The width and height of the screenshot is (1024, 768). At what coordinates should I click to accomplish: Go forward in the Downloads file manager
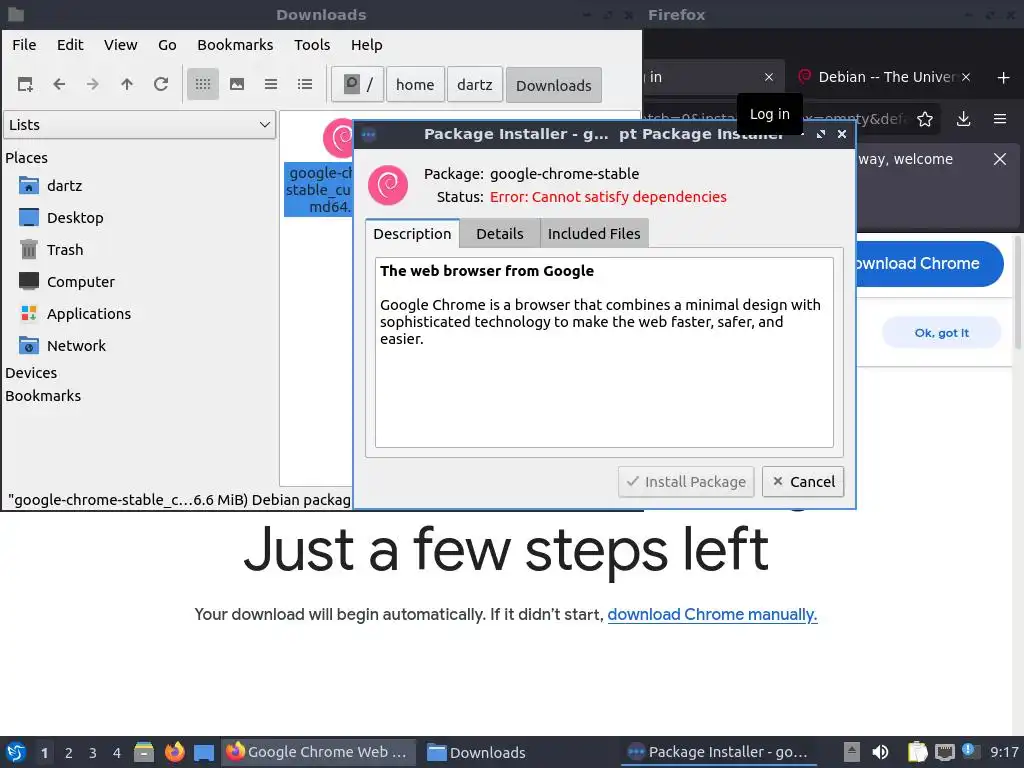pos(93,84)
